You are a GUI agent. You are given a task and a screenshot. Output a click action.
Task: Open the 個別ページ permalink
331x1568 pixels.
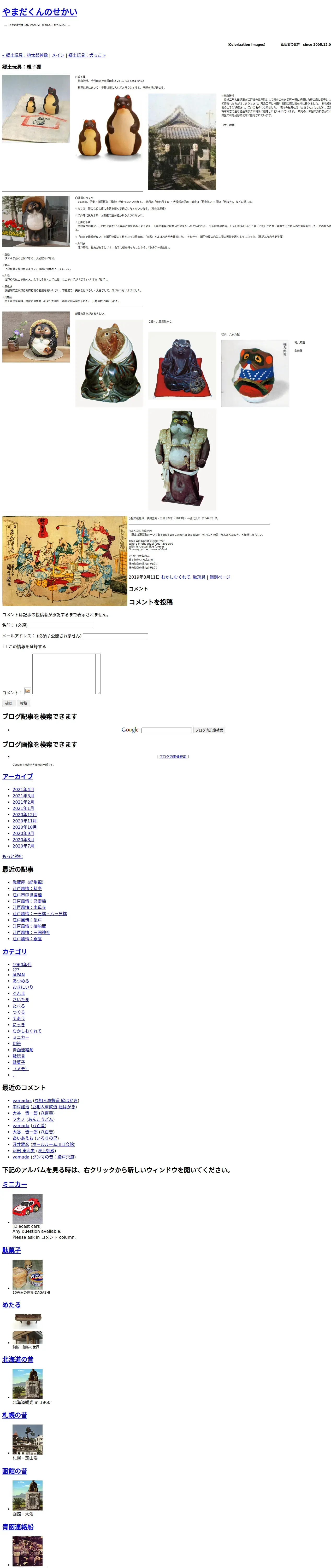point(220,577)
